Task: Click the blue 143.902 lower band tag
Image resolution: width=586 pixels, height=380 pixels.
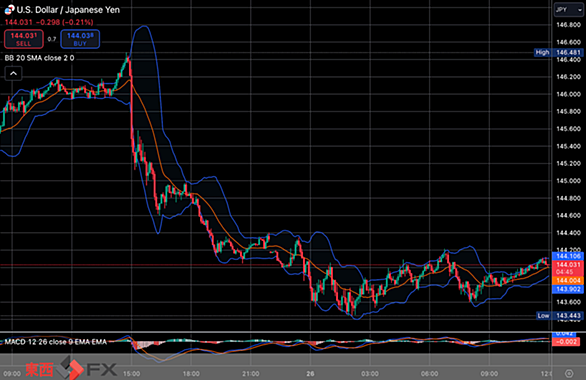Action: pos(568,289)
